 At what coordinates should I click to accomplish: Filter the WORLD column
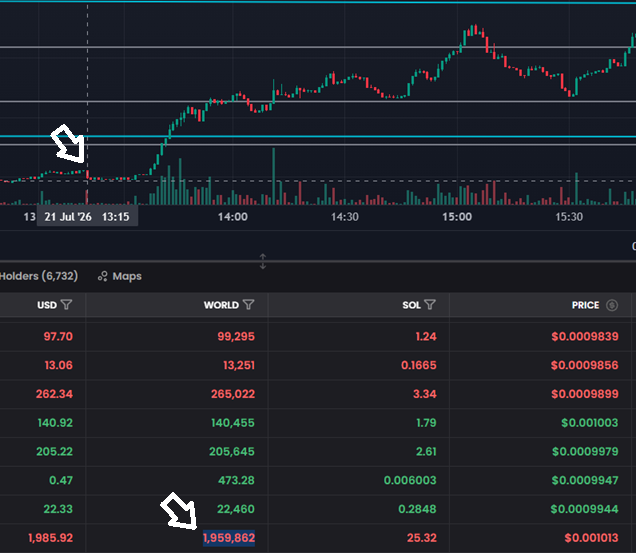(249, 305)
